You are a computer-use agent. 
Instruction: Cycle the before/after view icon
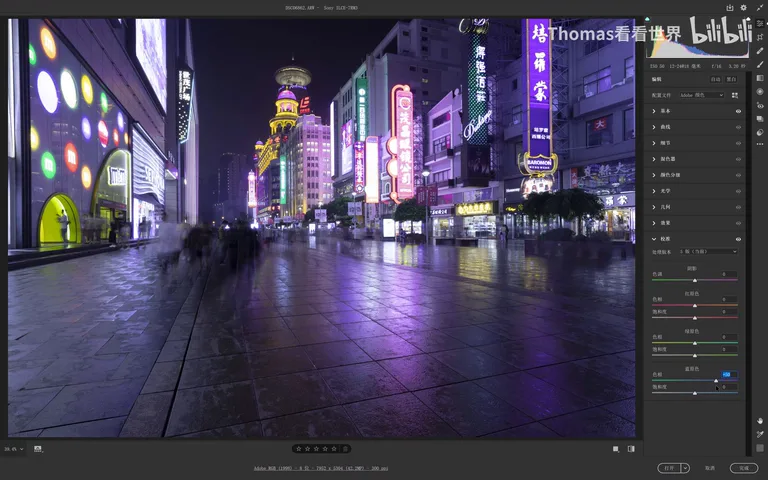631,449
